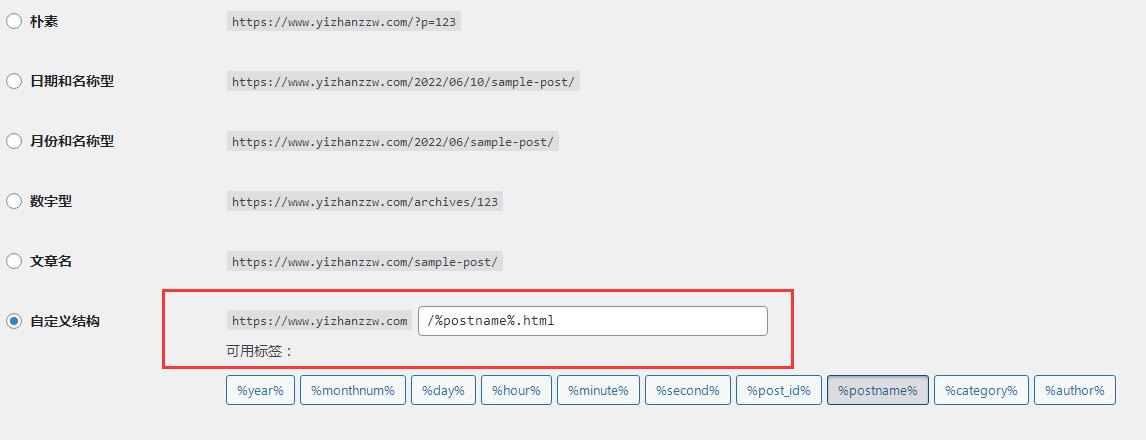
Task: Add the %author% tag button
Action: click(1074, 390)
